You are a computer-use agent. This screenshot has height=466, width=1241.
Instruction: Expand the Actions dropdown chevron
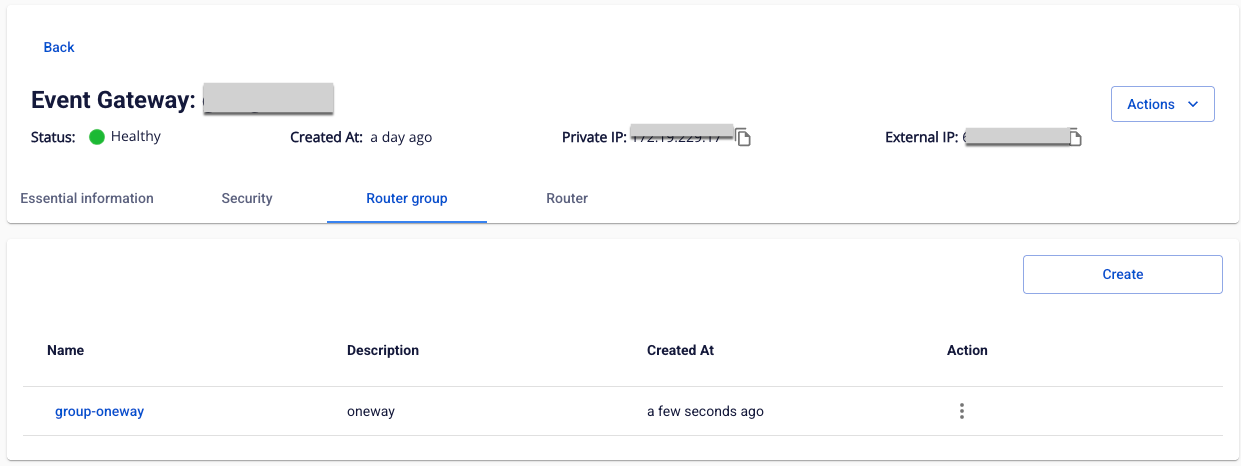pyautogui.click(x=1192, y=104)
